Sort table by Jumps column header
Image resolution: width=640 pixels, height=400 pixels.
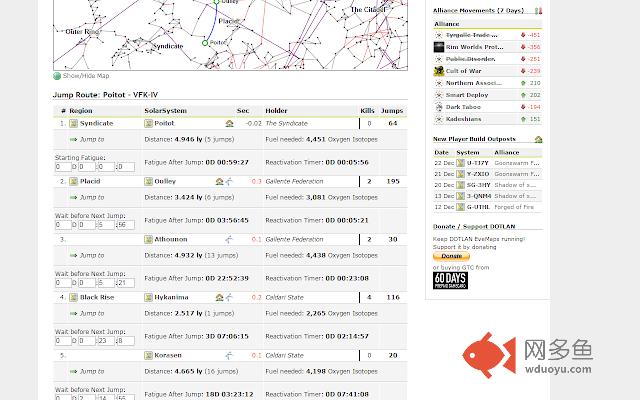(391, 110)
